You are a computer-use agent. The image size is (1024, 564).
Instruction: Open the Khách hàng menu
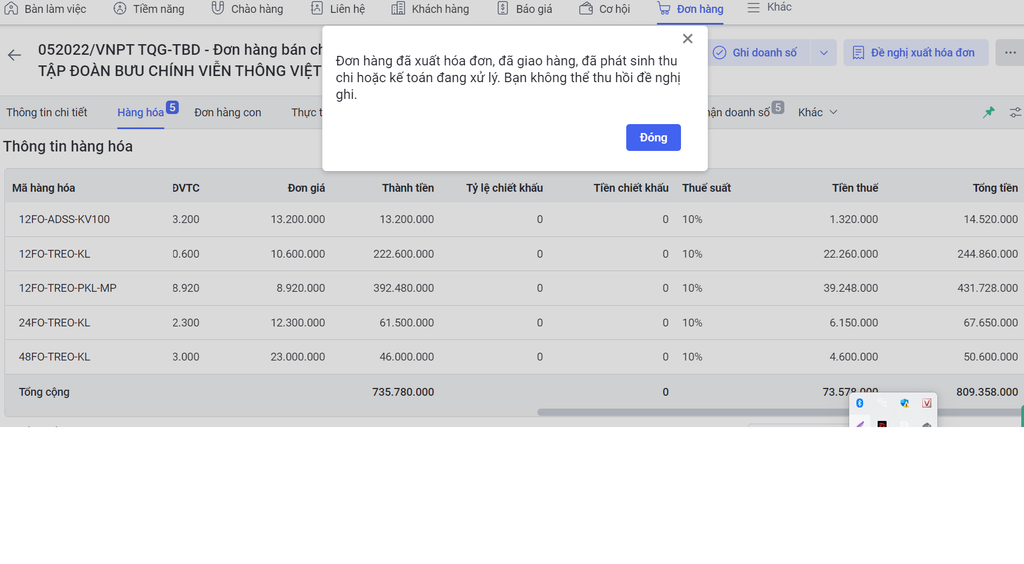(430, 9)
